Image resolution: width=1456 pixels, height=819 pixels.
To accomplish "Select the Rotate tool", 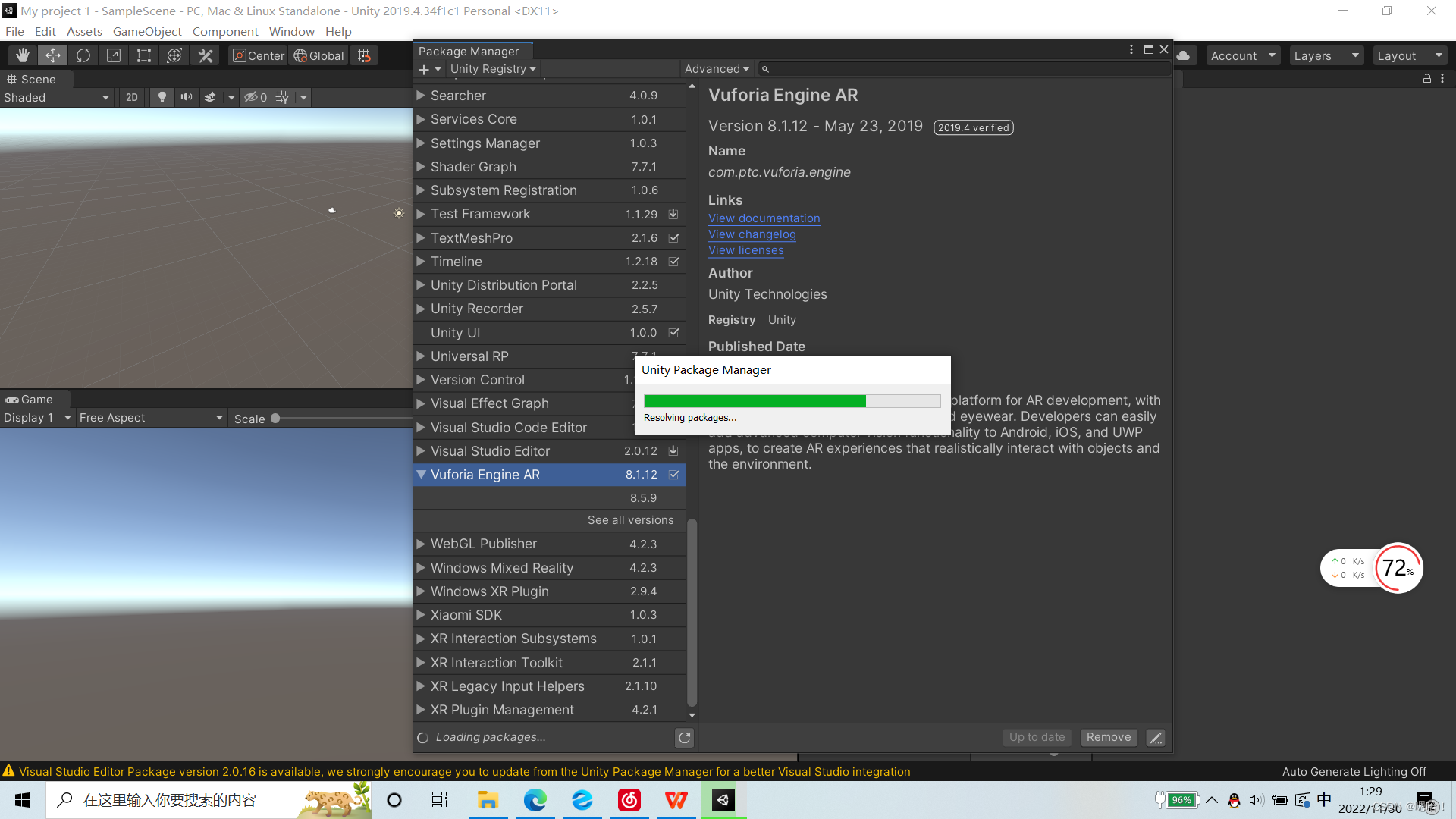I will click(x=83, y=55).
